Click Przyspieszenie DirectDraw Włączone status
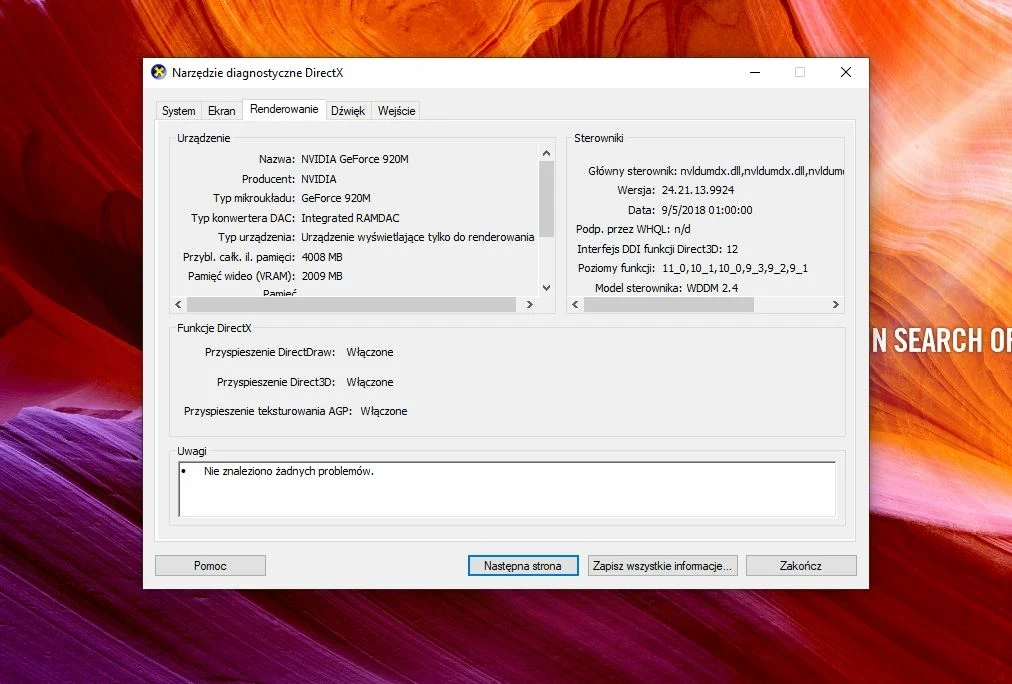The width and height of the screenshot is (1012, 684). 370,352
